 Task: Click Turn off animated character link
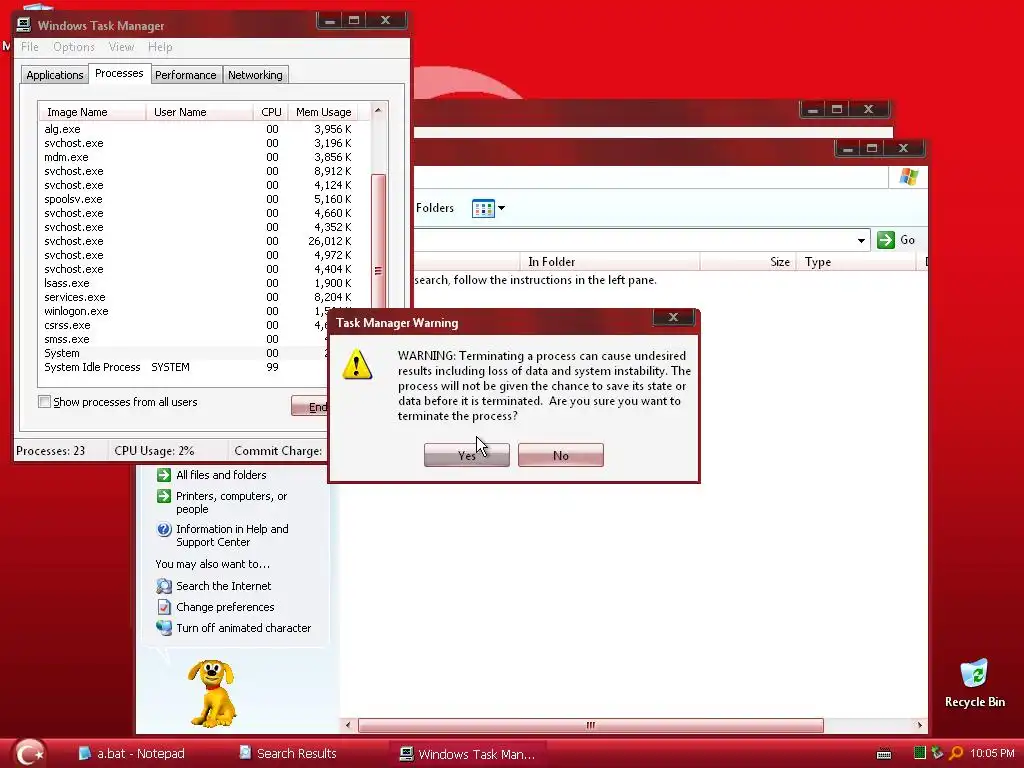244,628
